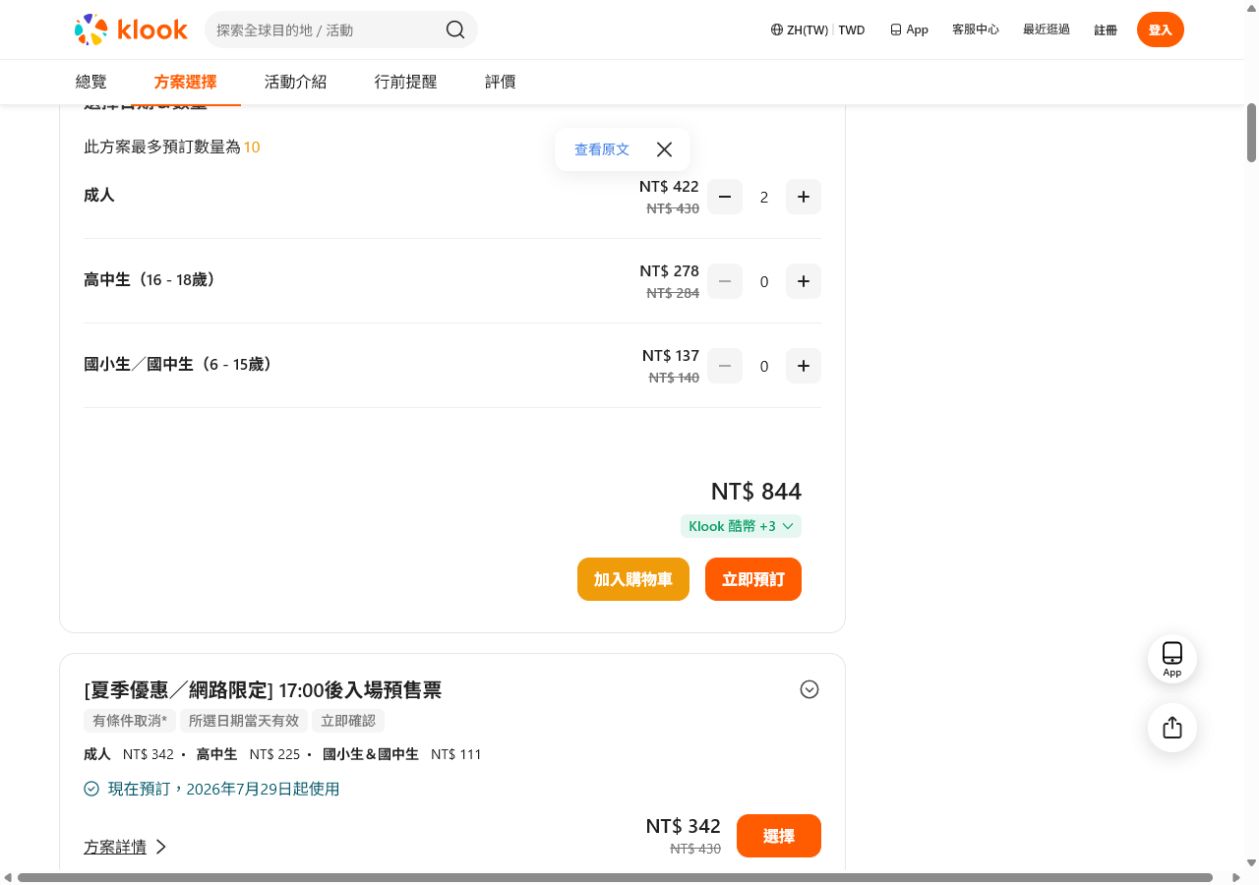
Task: Click the search magnifier icon
Action: [455, 30]
